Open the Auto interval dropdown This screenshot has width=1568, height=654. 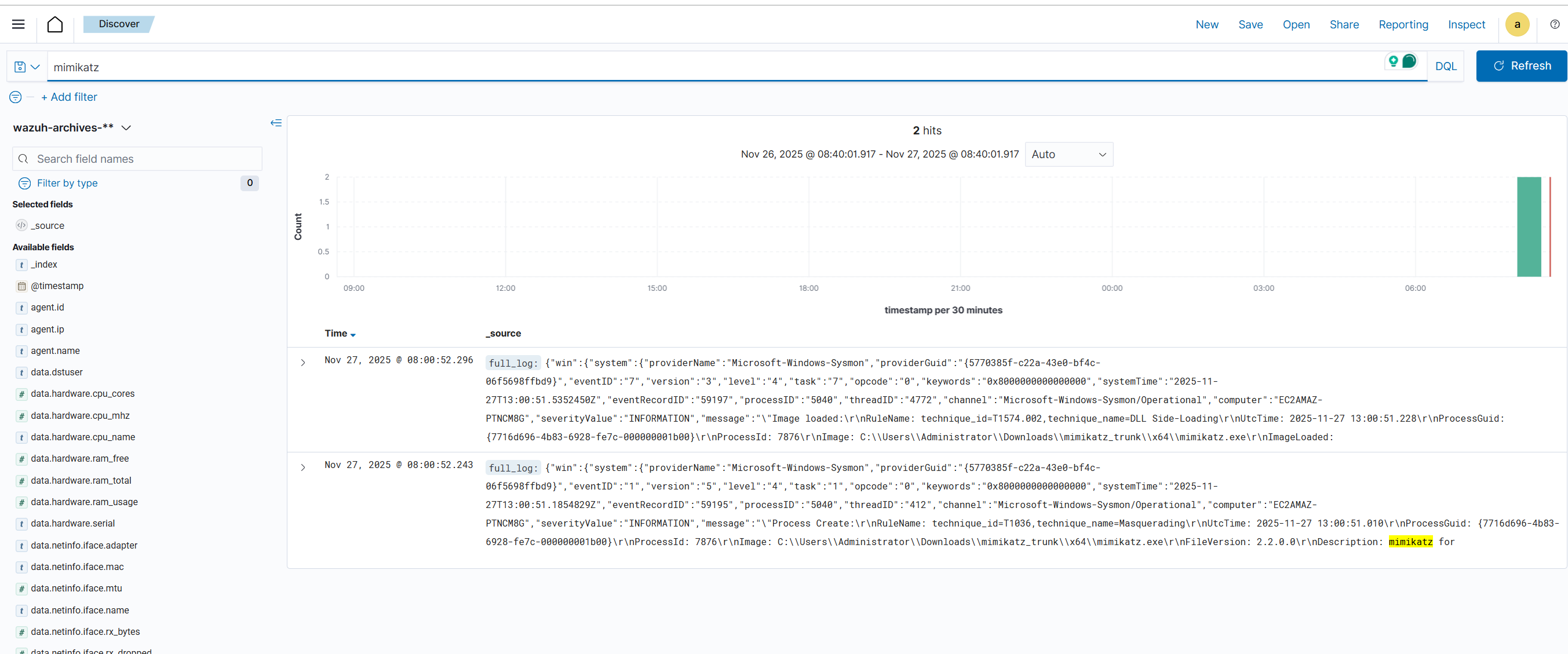click(1069, 155)
